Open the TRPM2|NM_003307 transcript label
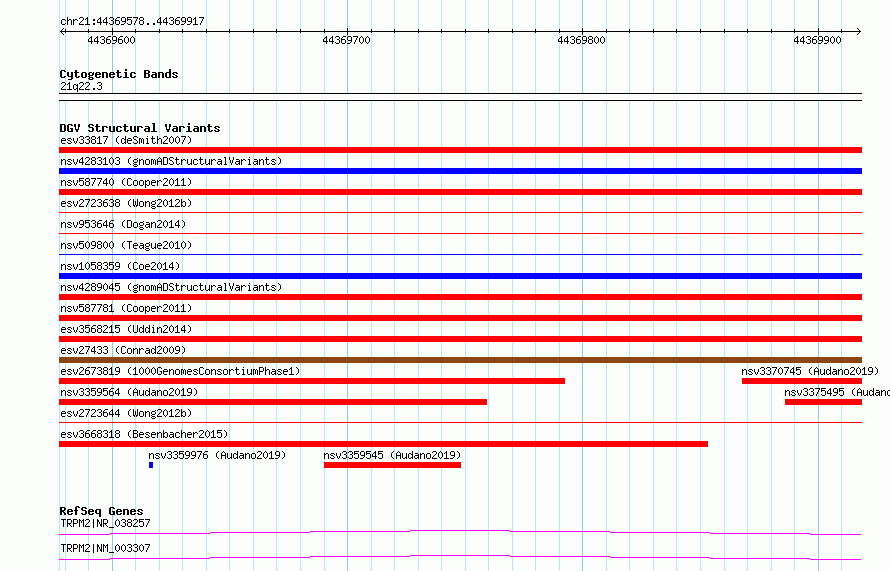The height and width of the screenshot is (571, 890). point(105,548)
